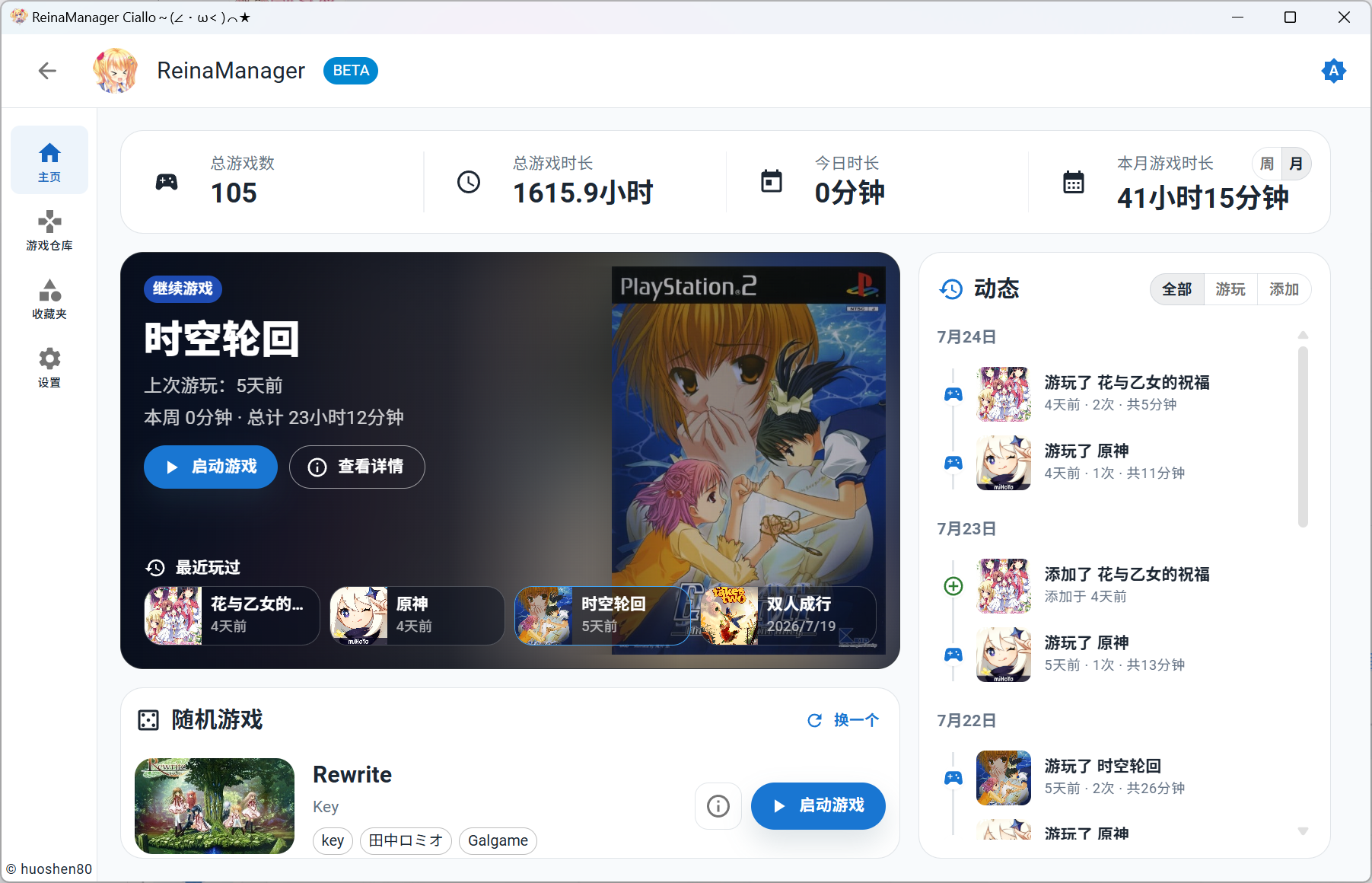Screen dimensions: 1372x883
Task: Switch playtime stat to 月 (month)
Action: (x=1296, y=164)
